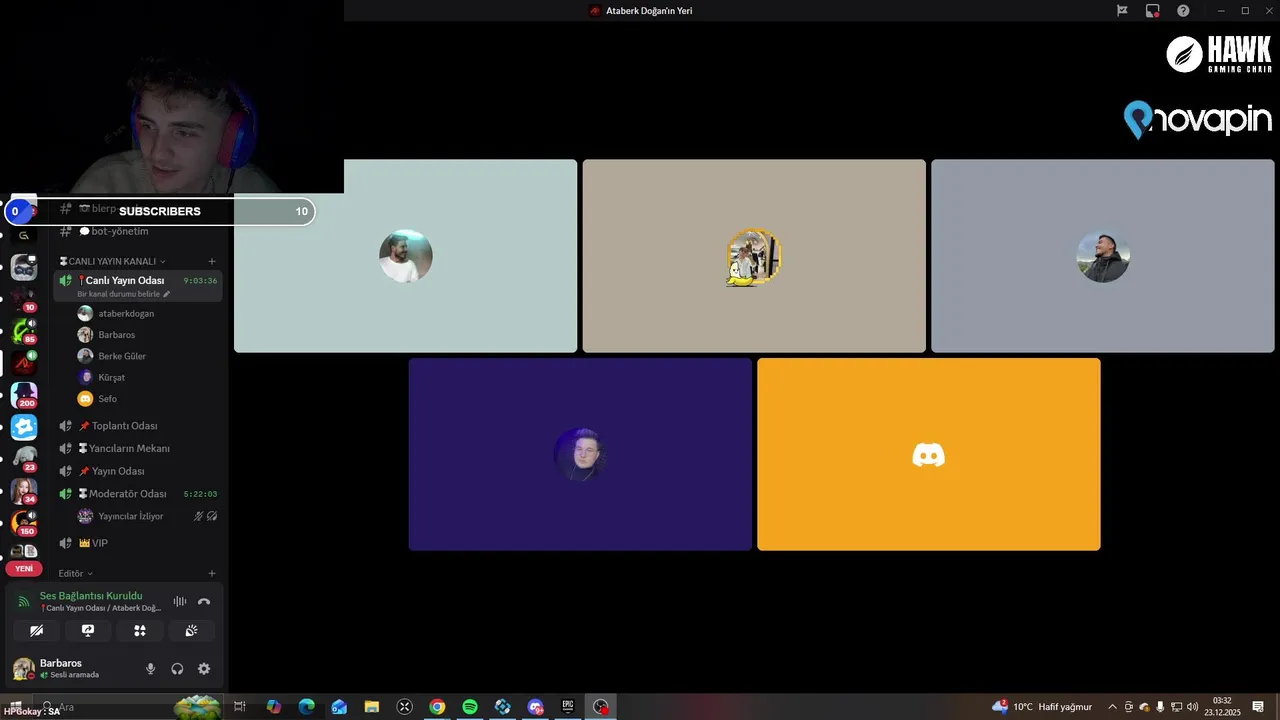Start screen sharing from voice panel
The height and width of the screenshot is (720, 1280).
(x=88, y=631)
